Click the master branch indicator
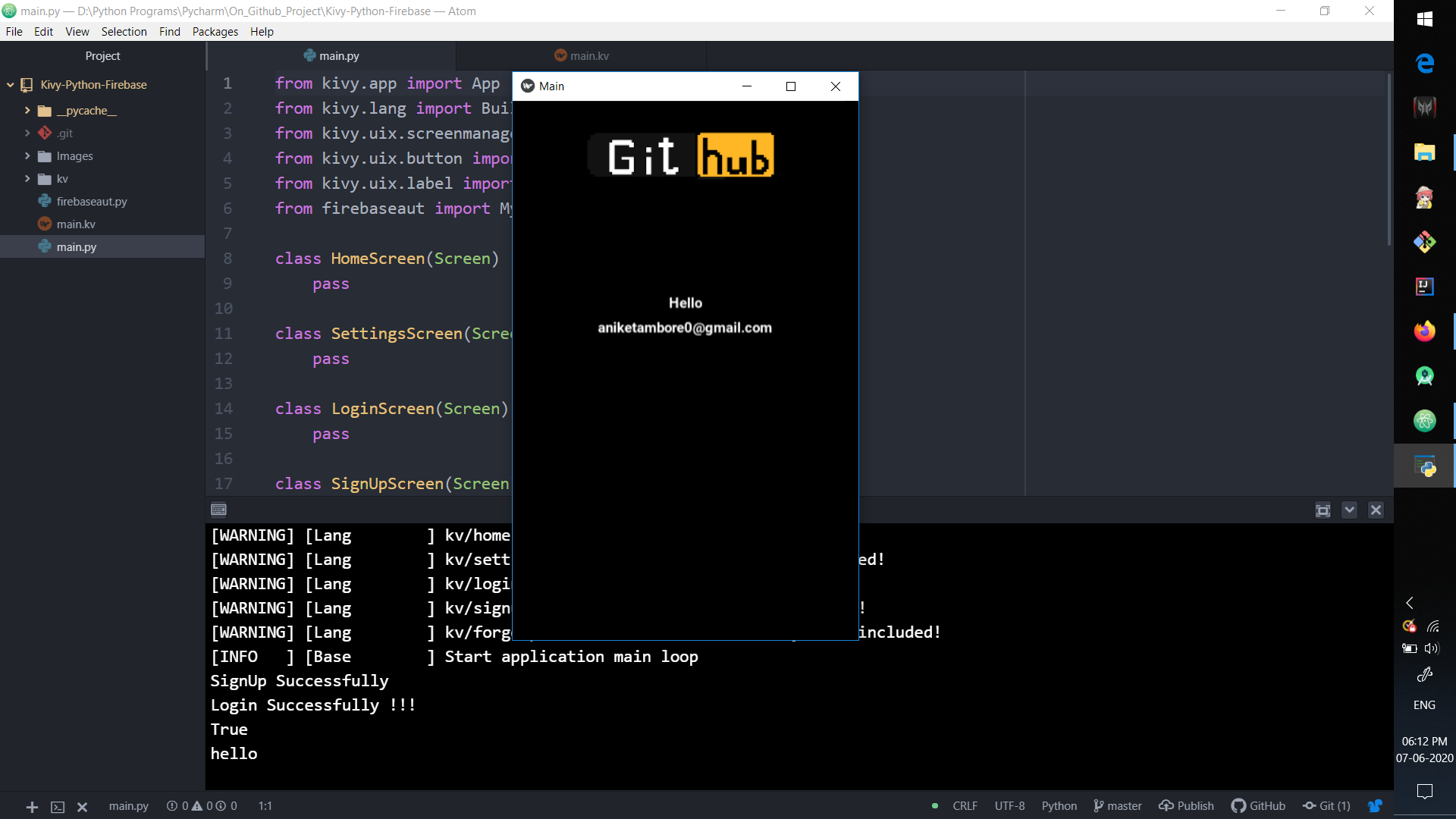This screenshot has height=819, width=1456. pyautogui.click(x=1118, y=806)
